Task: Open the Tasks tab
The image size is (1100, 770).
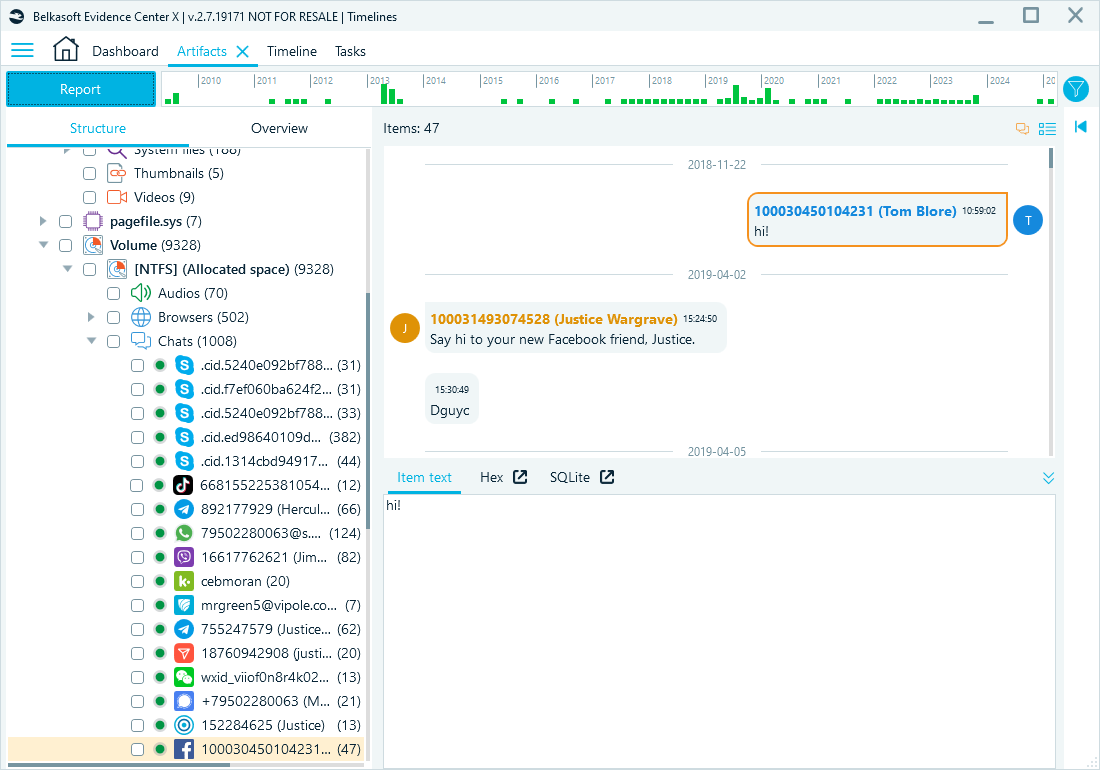Action: 350,51
